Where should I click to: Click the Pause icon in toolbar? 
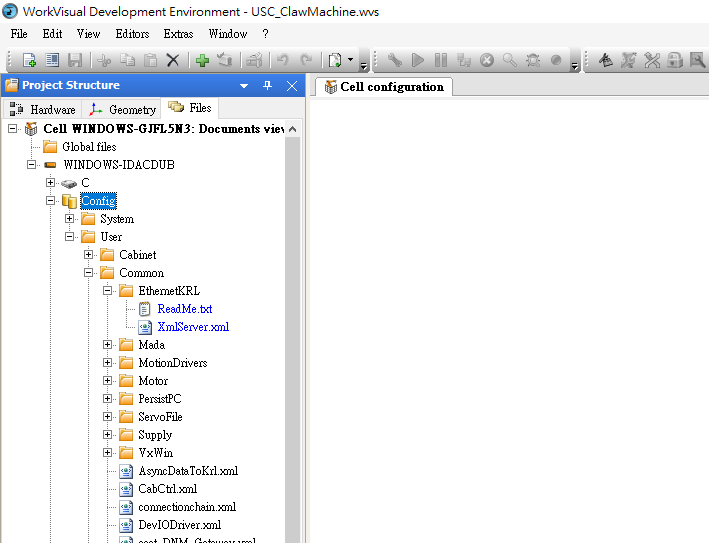pos(441,60)
